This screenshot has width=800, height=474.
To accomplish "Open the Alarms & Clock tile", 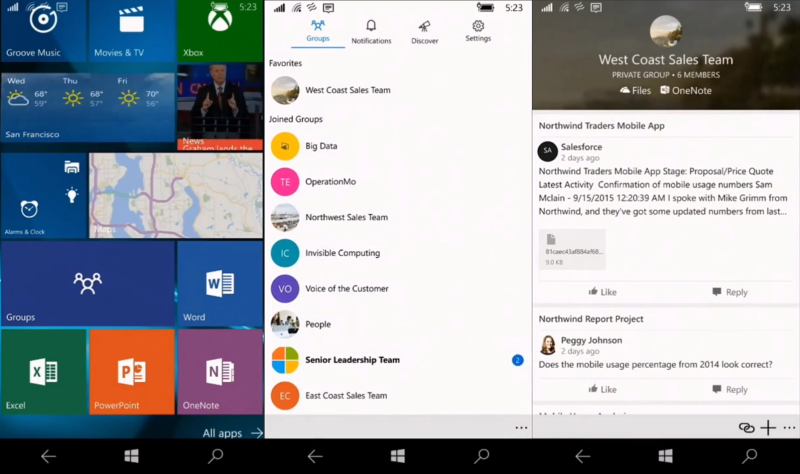I will click(43, 195).
